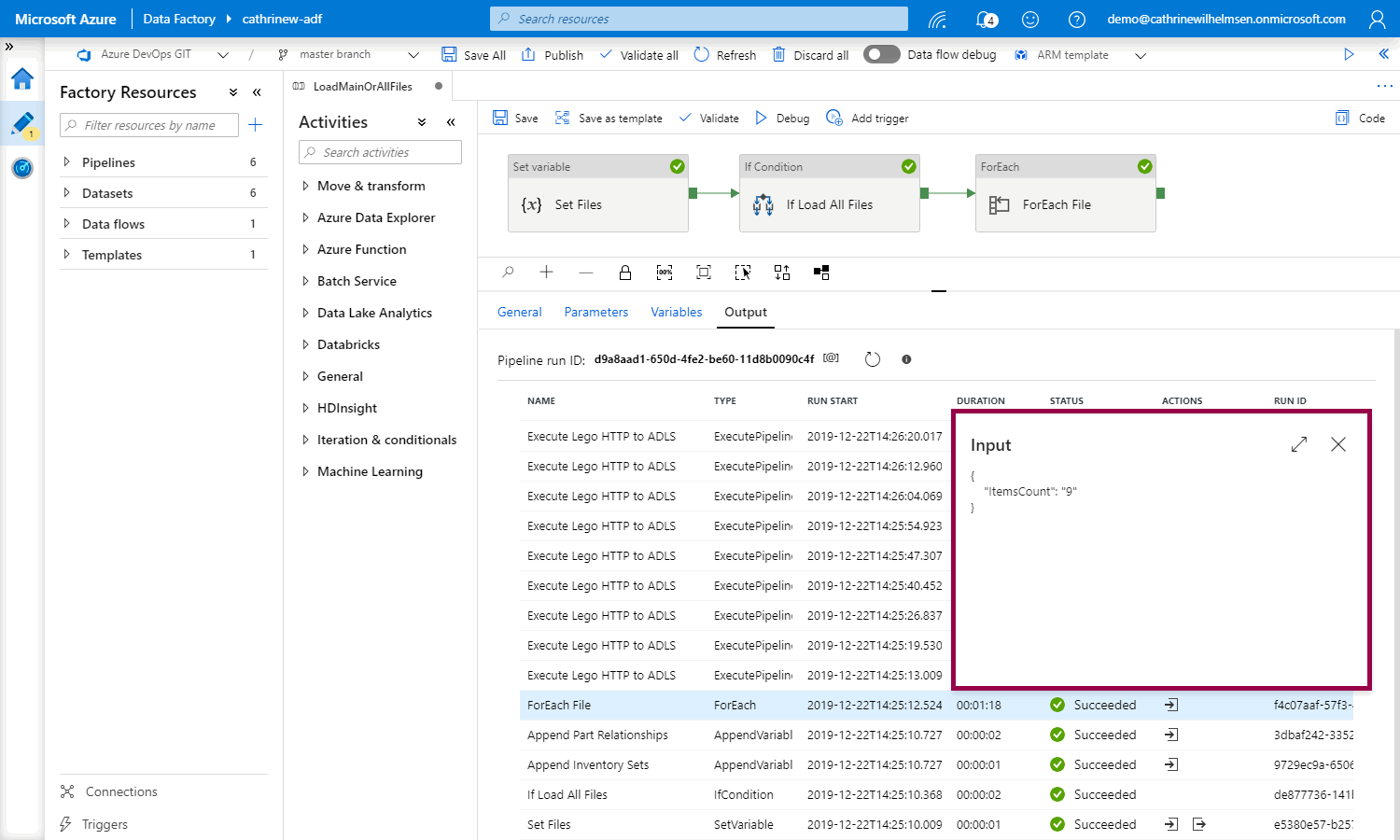The height and width of the screenshot is (840, 1400).
Task: Click the Author pencil icon in sidebar
Action: tap(22, 123)
